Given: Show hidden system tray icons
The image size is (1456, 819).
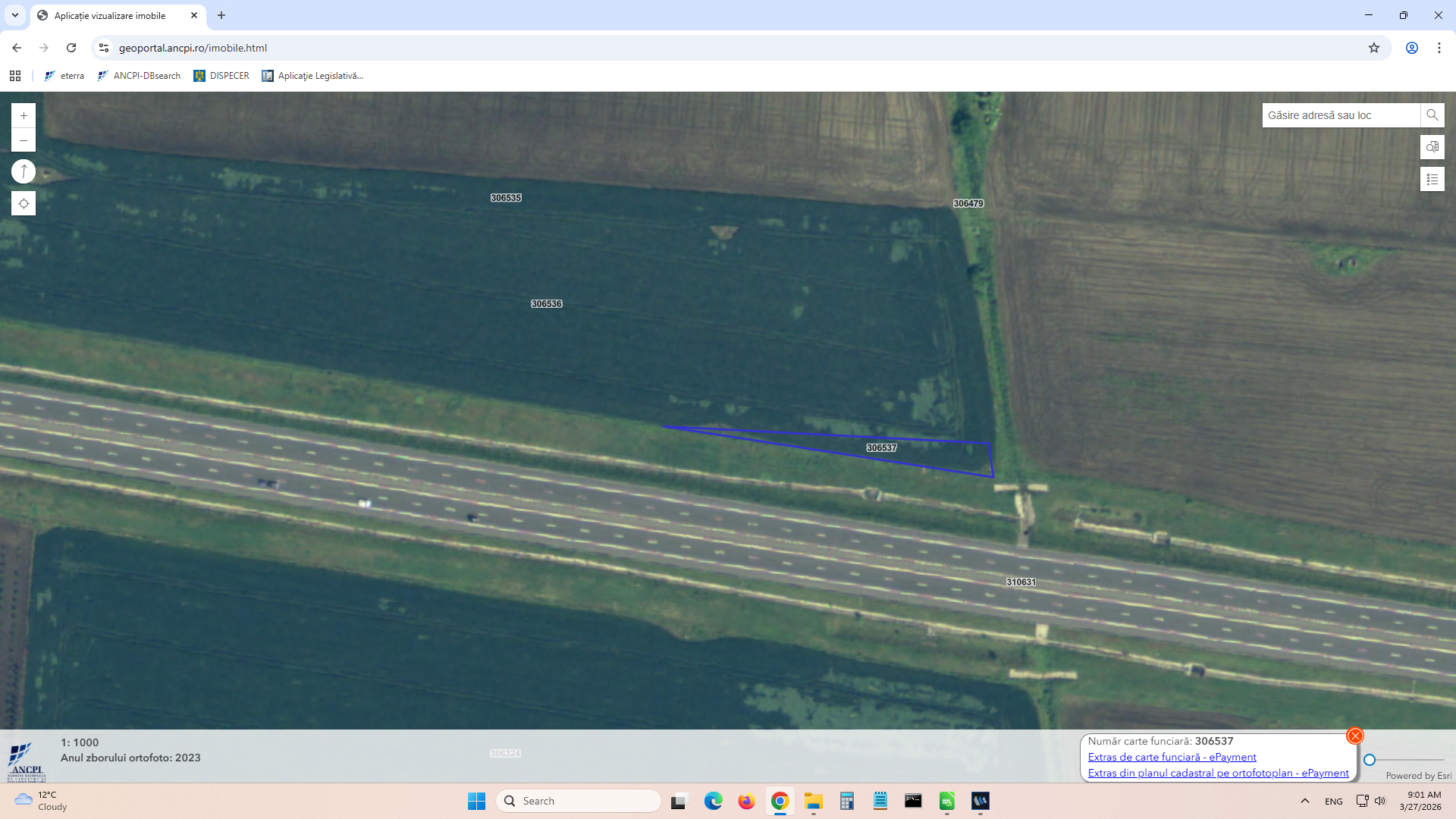Looking at the screenshot, I should (1304, 801).
